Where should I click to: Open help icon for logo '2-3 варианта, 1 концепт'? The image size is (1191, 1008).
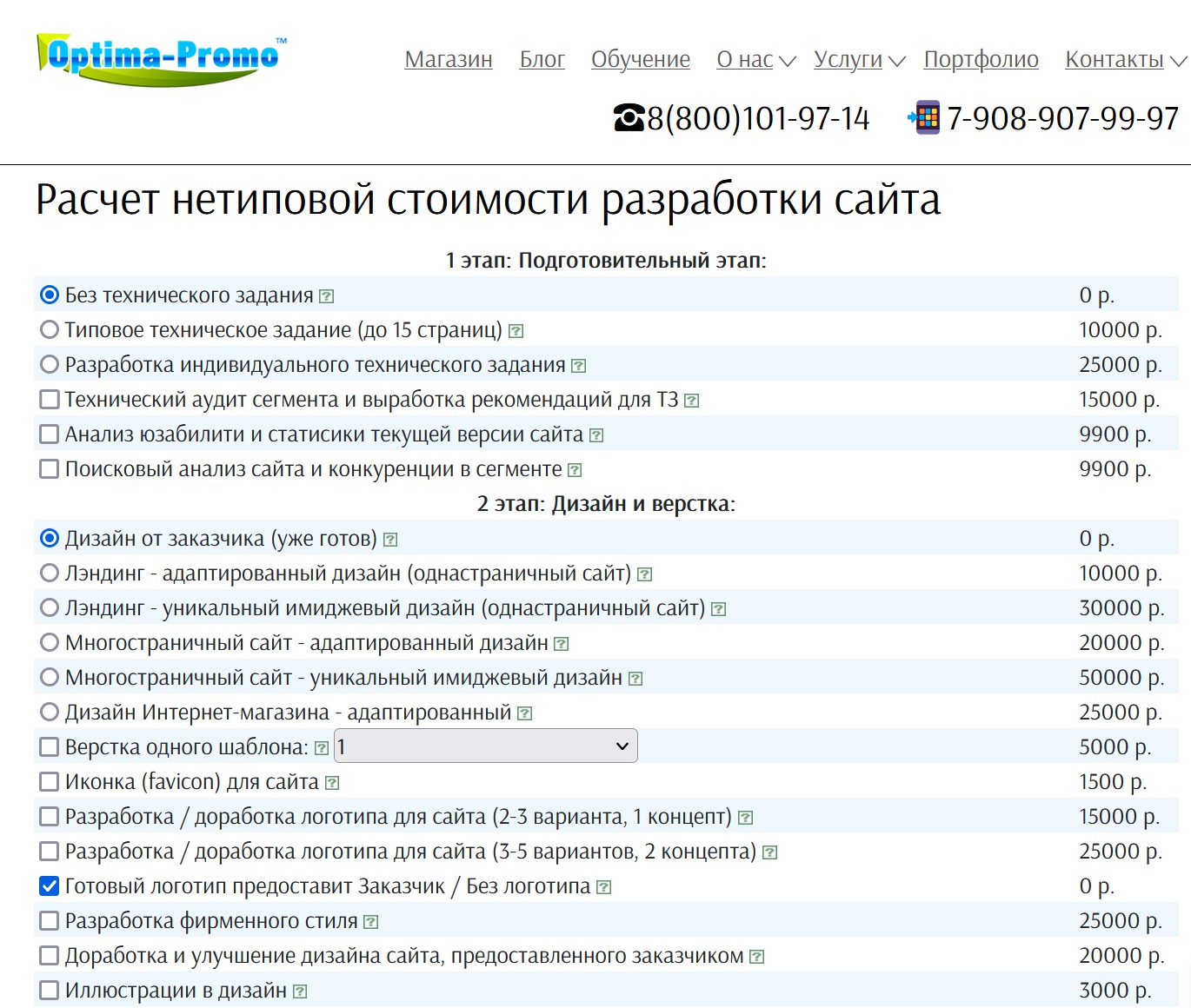point(745,818)
